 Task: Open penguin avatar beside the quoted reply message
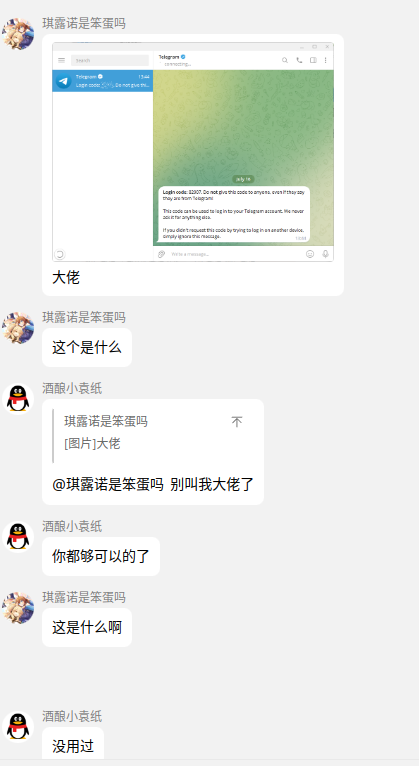point(18,399)
